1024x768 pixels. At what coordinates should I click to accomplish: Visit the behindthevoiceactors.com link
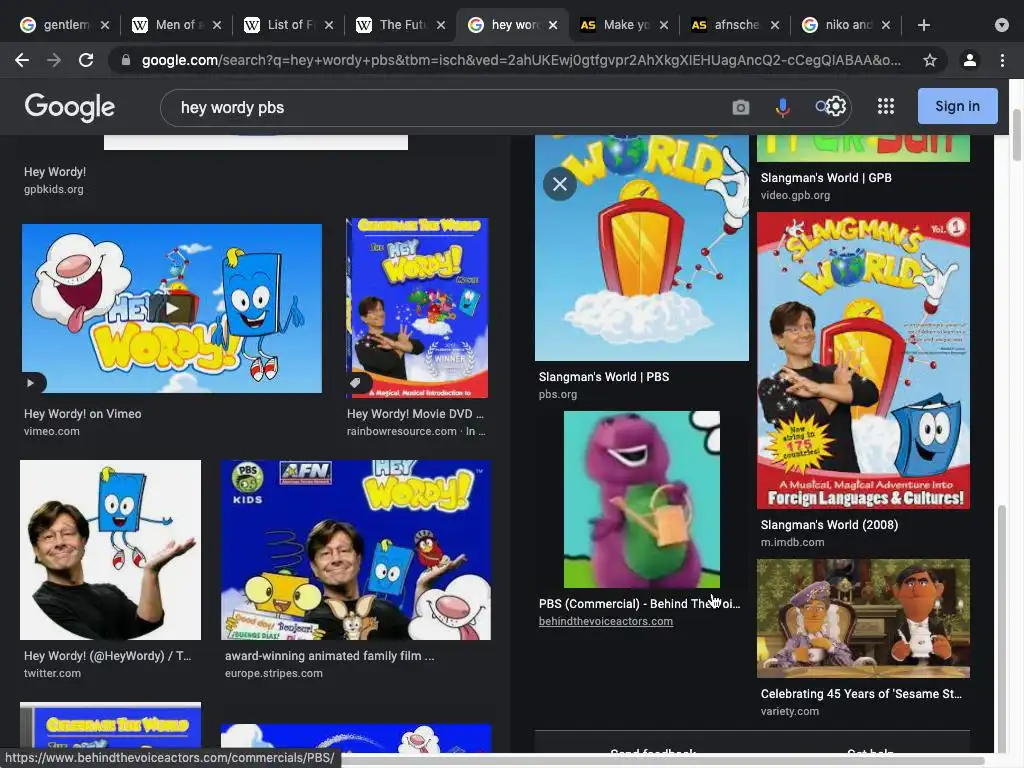605,621
